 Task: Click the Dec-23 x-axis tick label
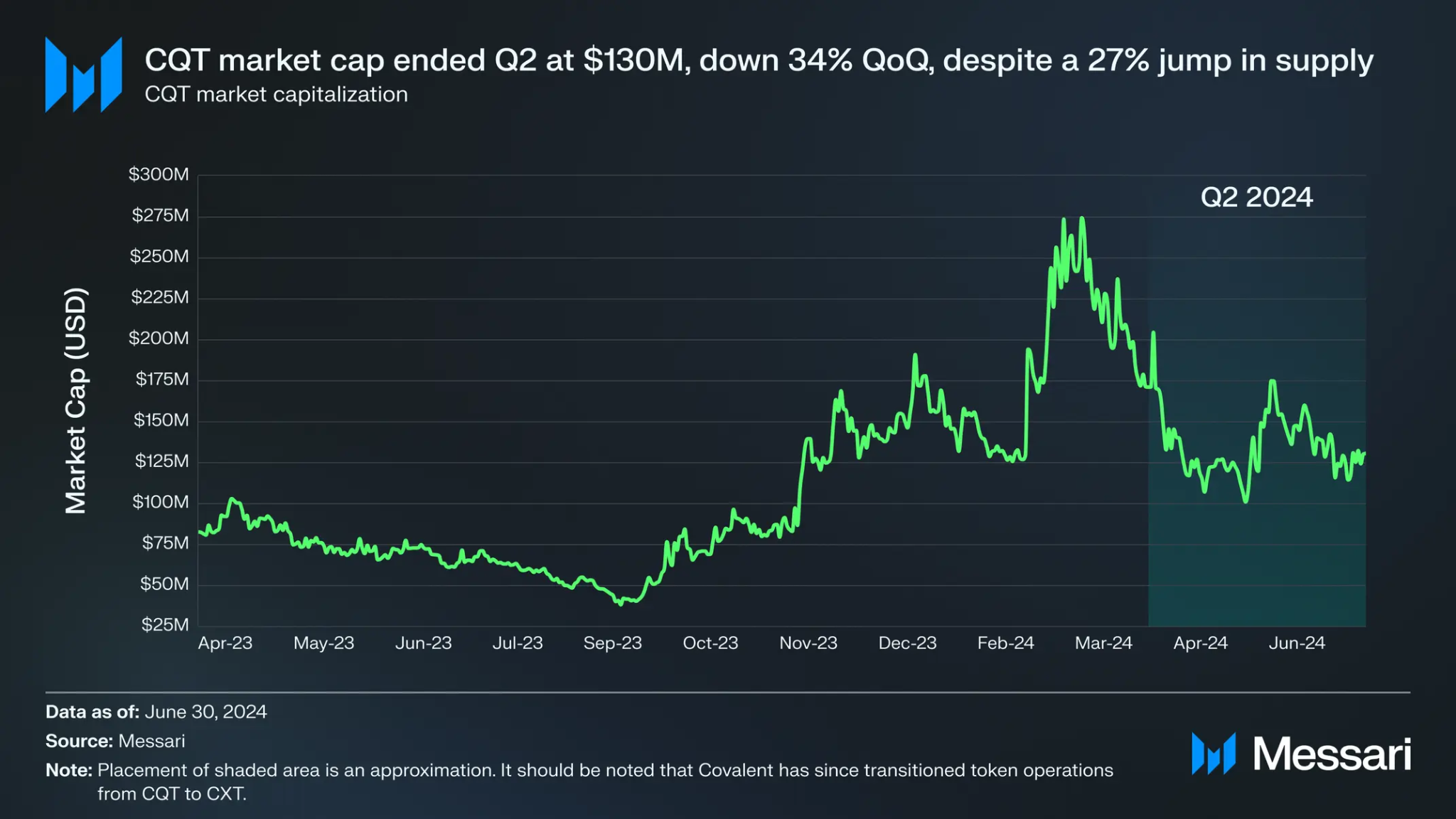pos(907,643)
